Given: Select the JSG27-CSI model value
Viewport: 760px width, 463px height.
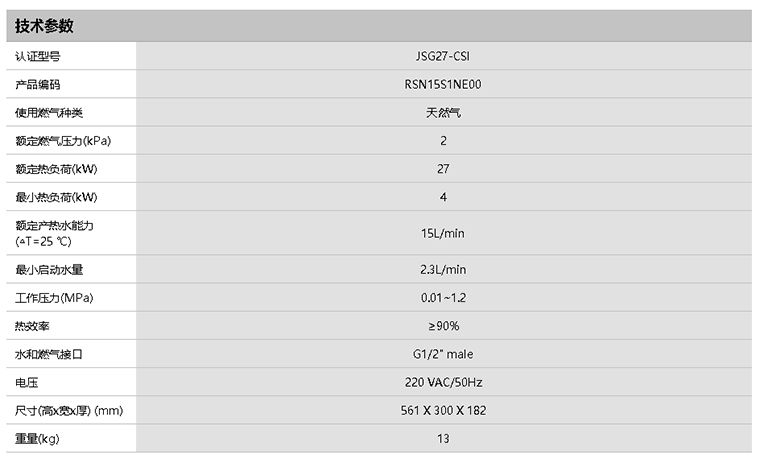Looking at the screenshot, I should 443,56.
